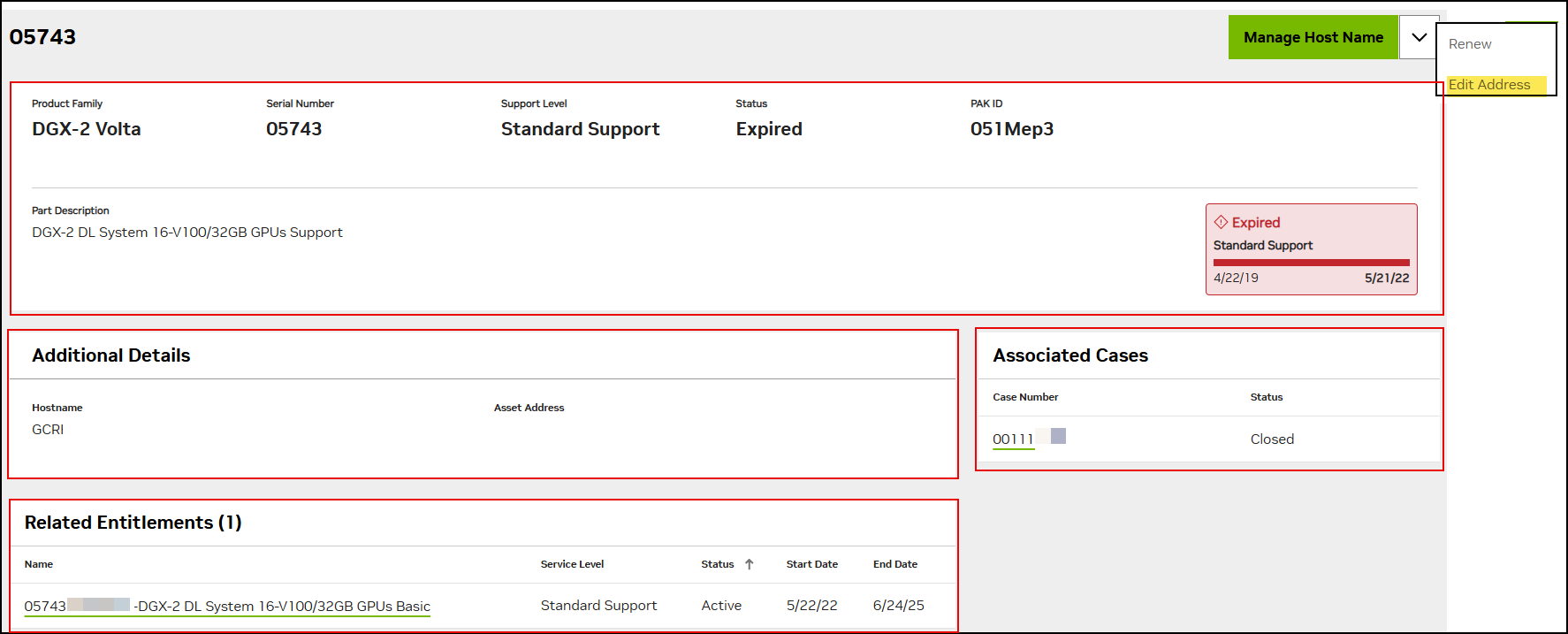Click the GCRI hostname value

point(48,430)
